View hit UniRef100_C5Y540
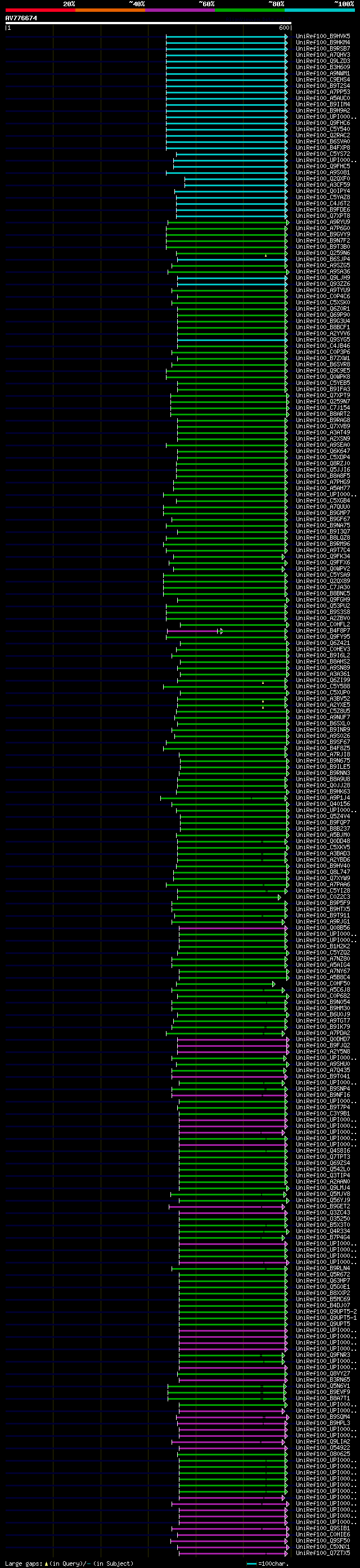This screenshot has height=1568, width=360. click(x=323, y=129)
